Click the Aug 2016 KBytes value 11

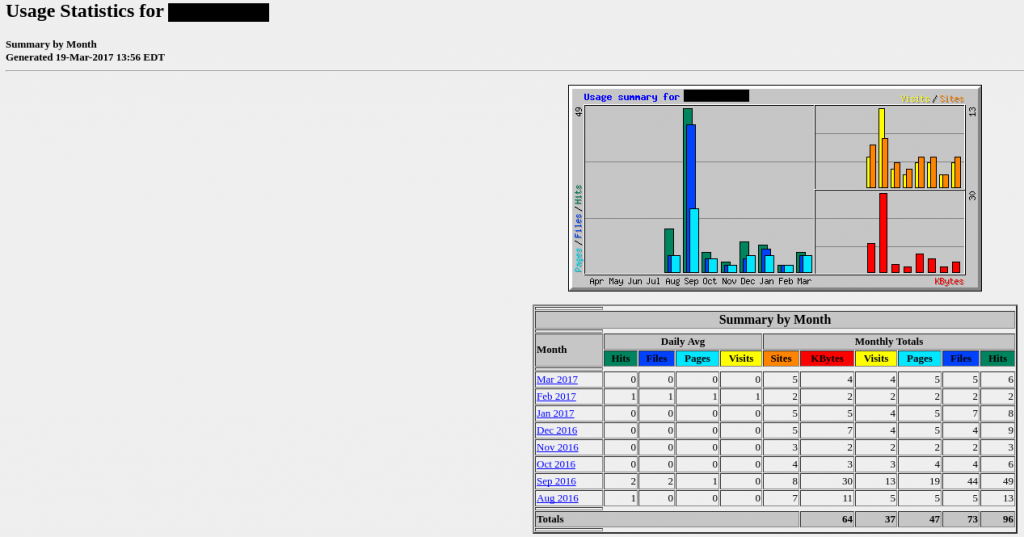click(x=847, y=498)
